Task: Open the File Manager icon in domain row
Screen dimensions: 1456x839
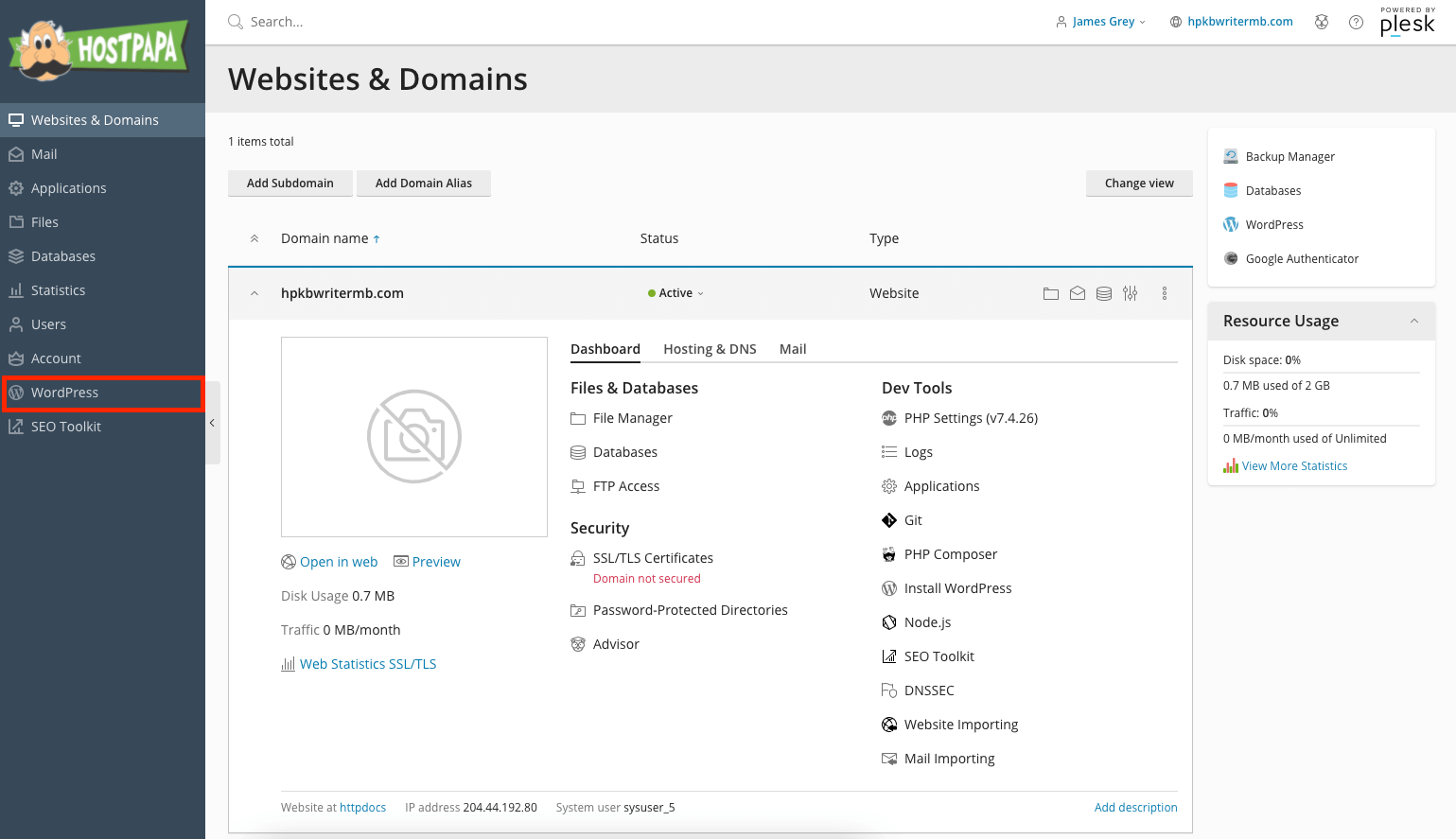Action: [x=1050, y=293]
